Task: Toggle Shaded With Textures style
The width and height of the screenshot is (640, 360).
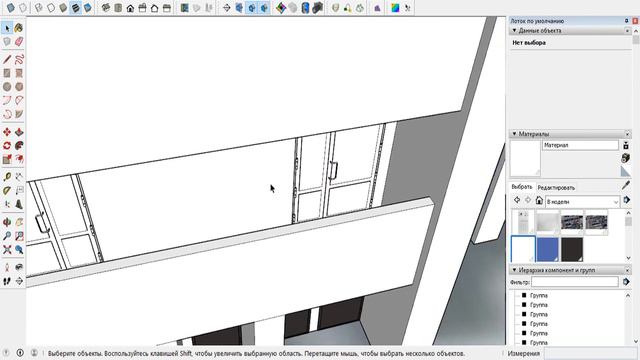Action: pyautogui.click(x=76, y=8)
